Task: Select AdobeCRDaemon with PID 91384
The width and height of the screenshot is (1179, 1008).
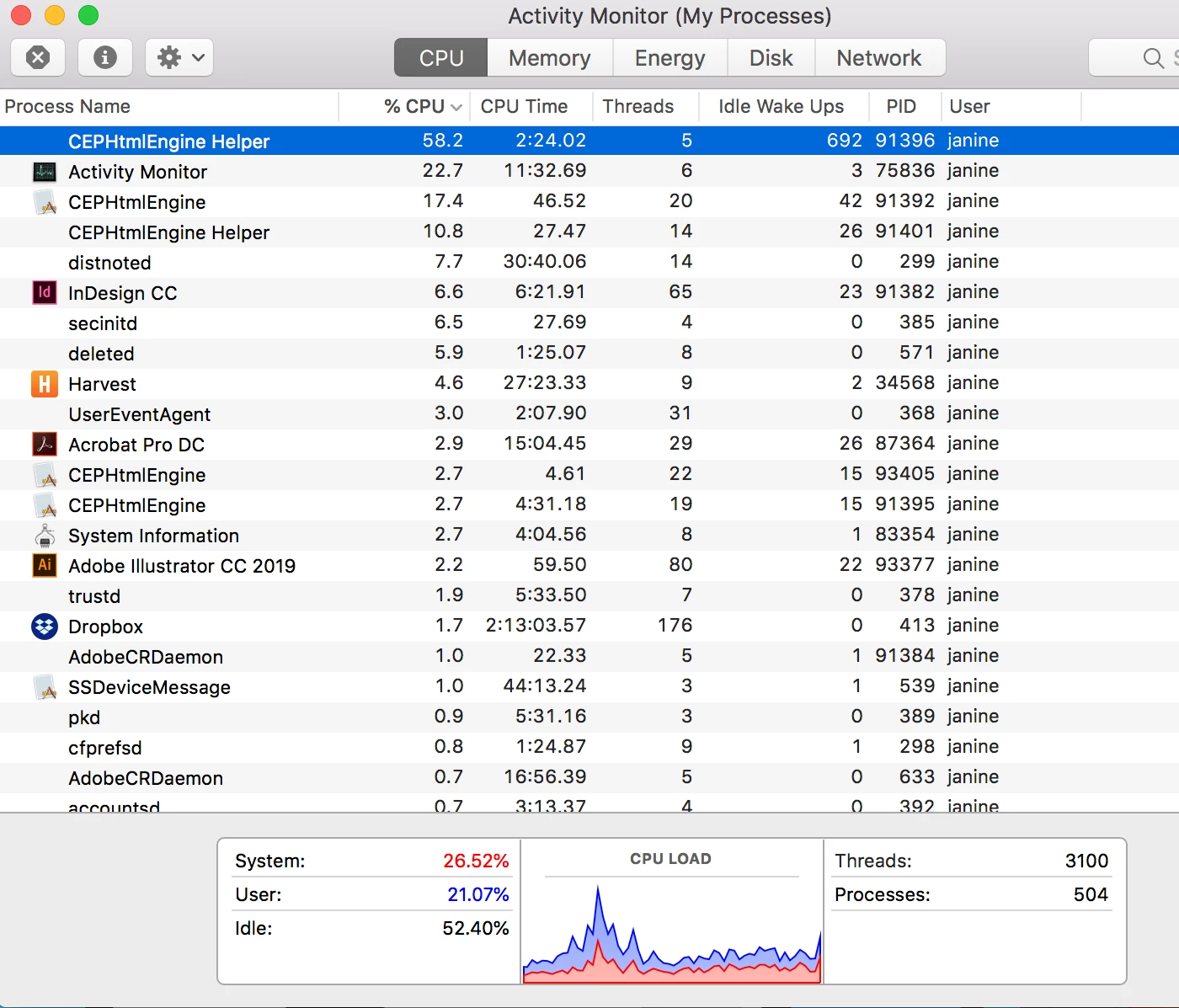Action: click(589, 657)
